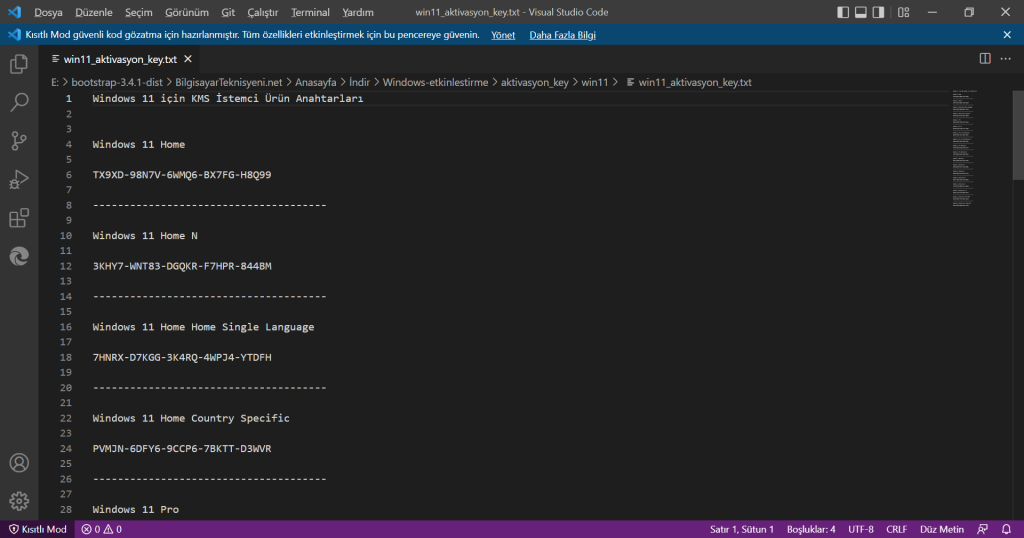The width and height of the screenshot is (1024, 538).
Task: Open the Run and Debug view
Action: [19, 179]
